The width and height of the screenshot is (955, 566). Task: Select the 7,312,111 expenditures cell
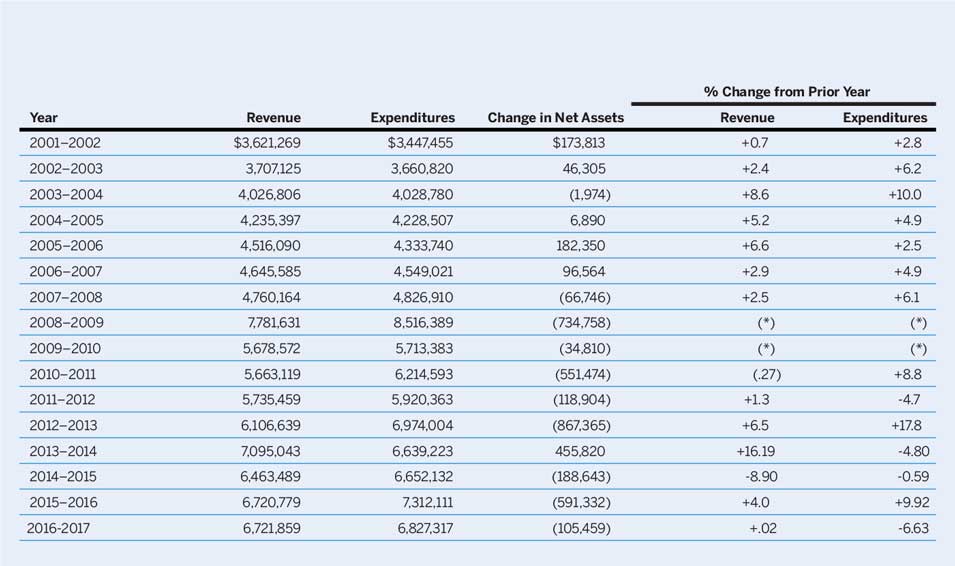coord(422,503)
